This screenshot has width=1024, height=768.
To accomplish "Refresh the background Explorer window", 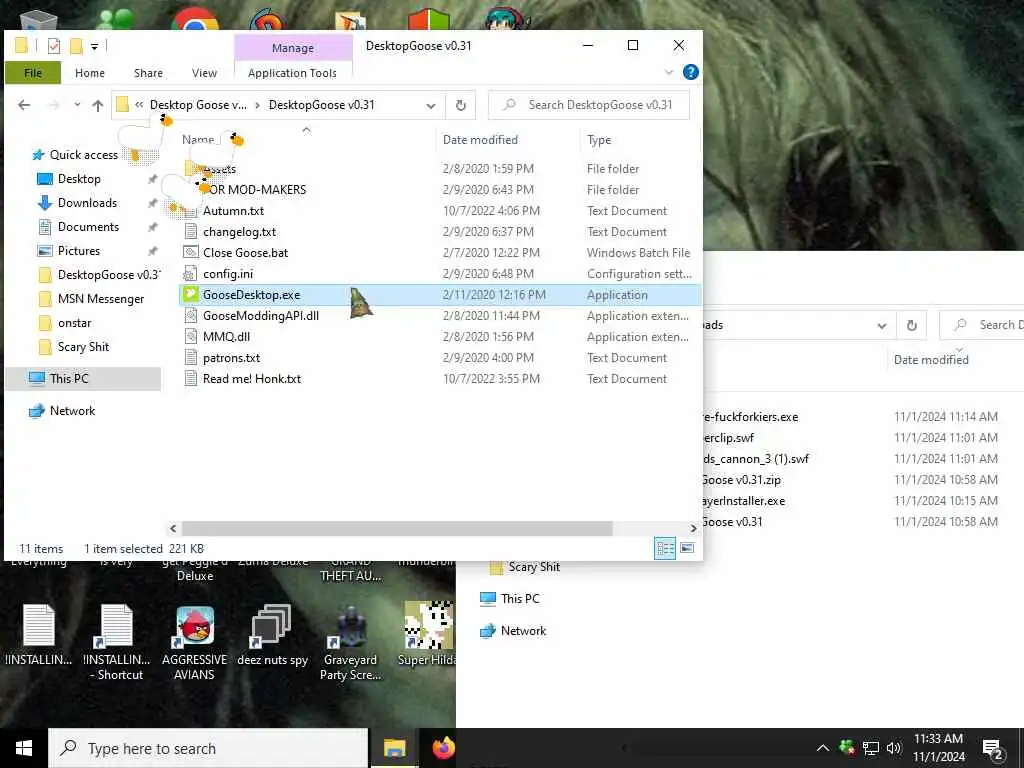I will (x=912, y=325).
